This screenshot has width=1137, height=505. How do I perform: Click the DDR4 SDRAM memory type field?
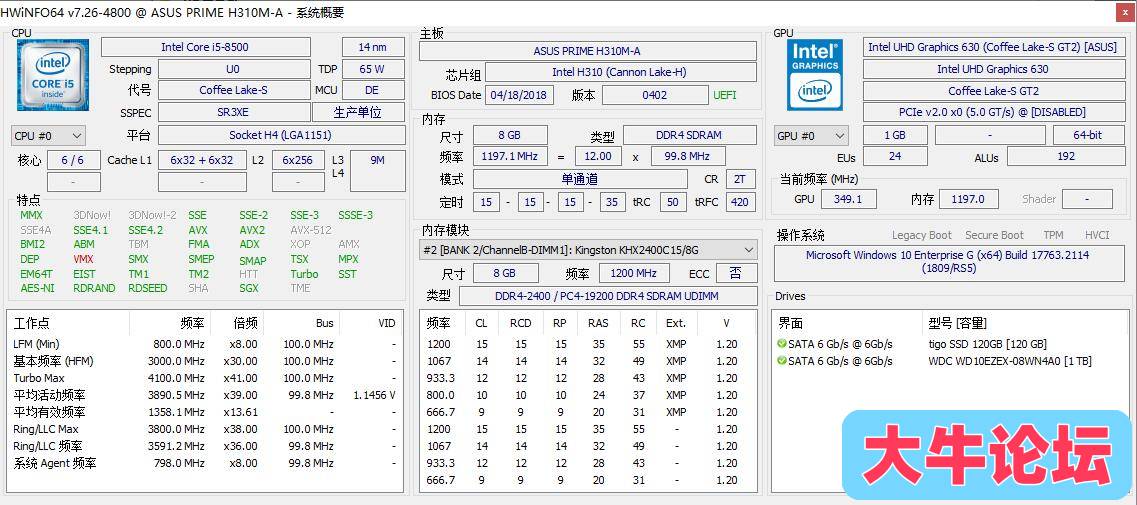click(690, 136)
